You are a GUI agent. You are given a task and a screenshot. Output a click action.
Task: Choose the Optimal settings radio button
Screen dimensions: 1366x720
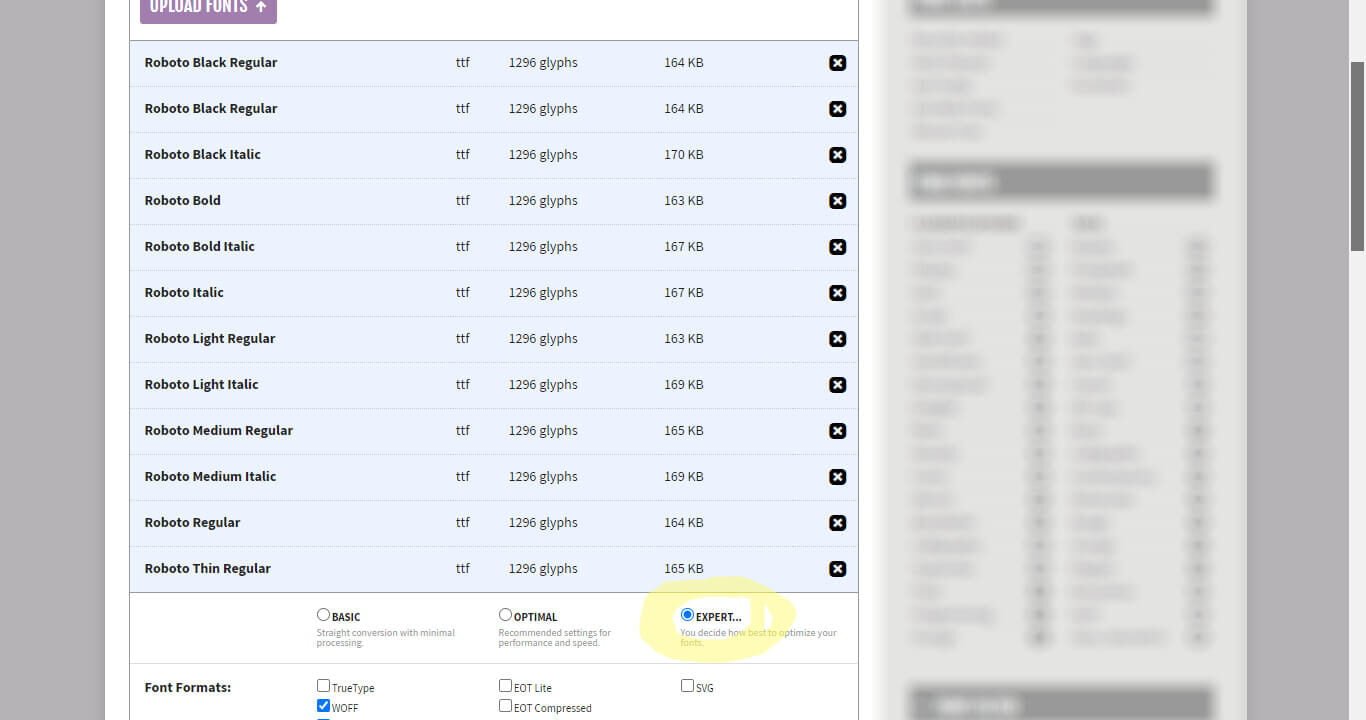tap(505, 615)
